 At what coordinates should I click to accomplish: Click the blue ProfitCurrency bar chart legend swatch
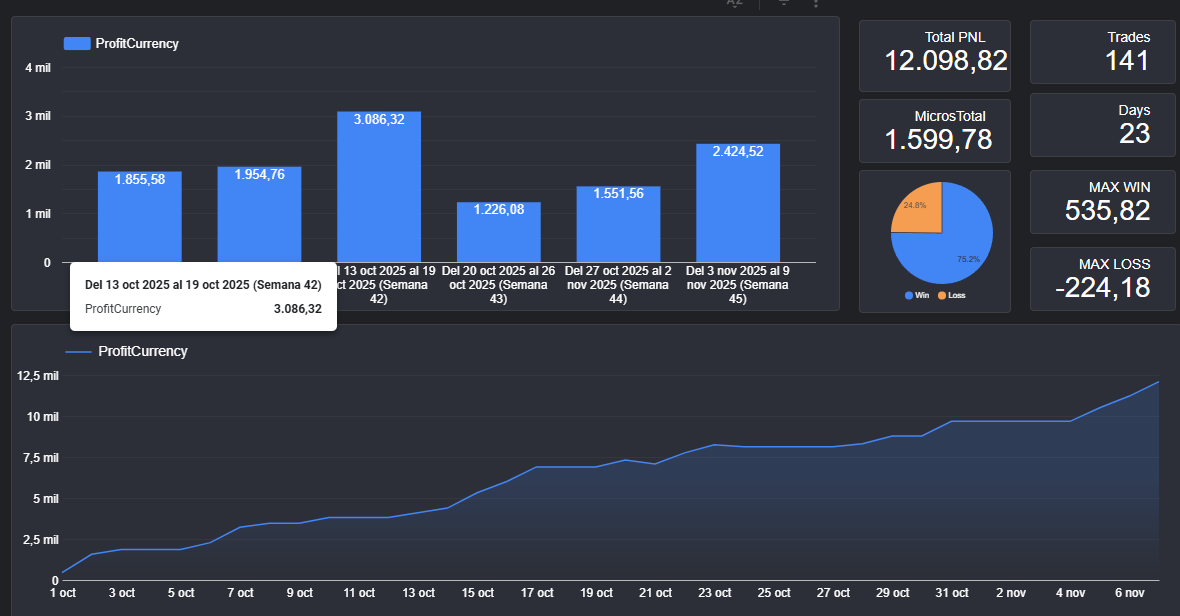(x=77, y=44)
